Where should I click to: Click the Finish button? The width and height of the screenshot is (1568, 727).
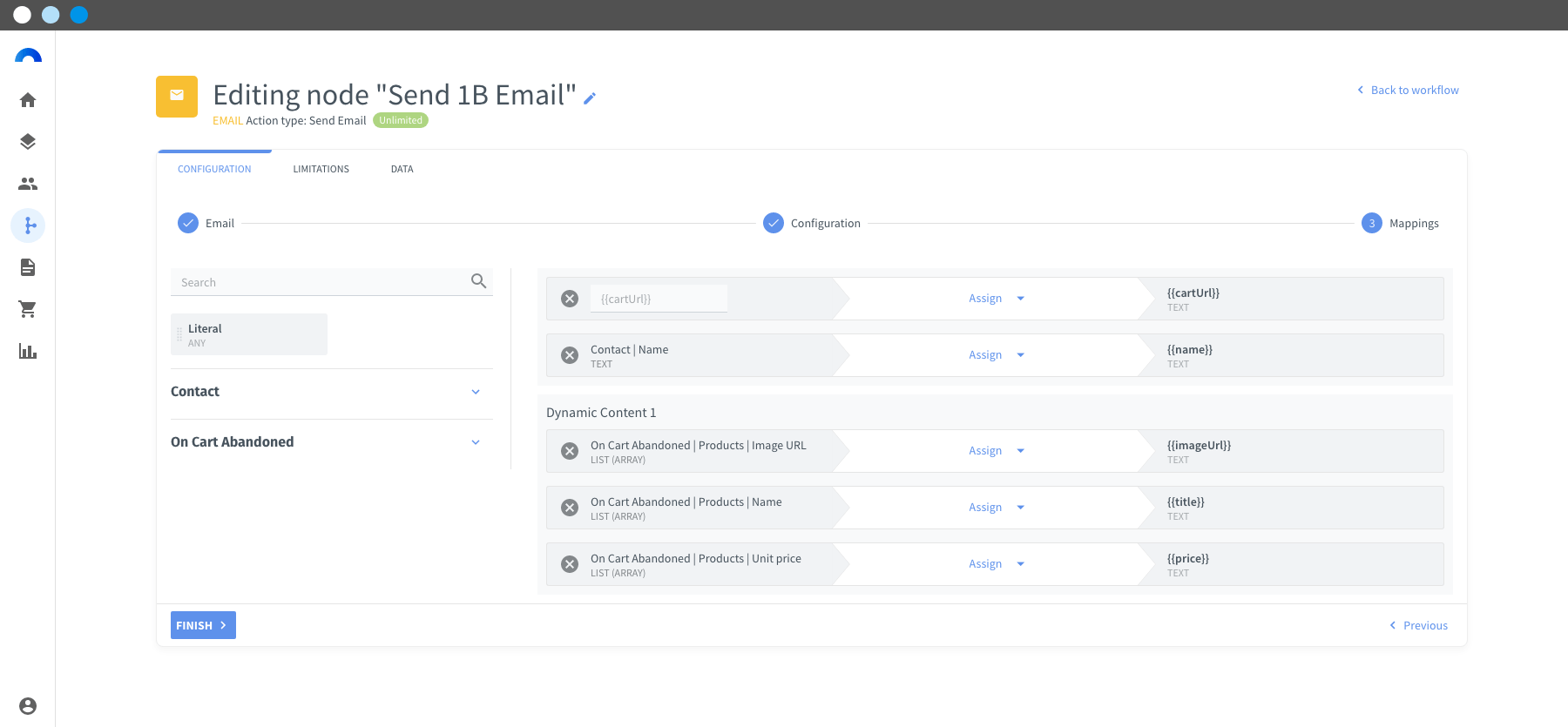[x=203, y=625]
